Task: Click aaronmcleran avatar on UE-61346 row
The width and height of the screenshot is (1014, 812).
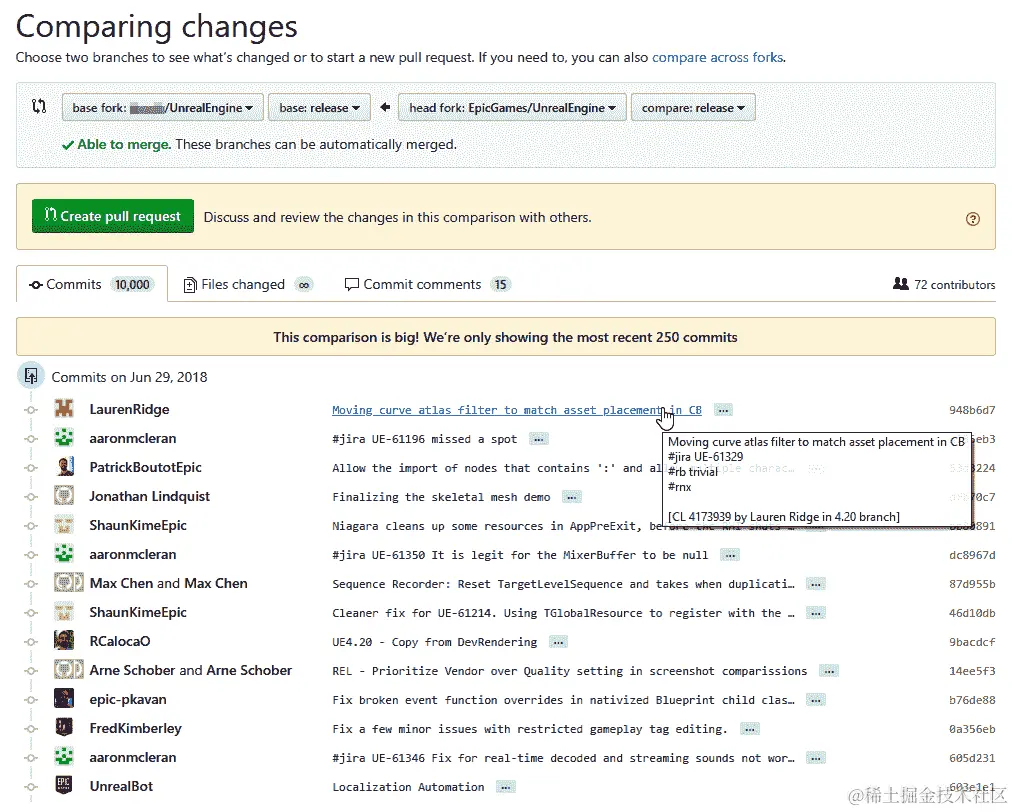Action: coord(64,757)
